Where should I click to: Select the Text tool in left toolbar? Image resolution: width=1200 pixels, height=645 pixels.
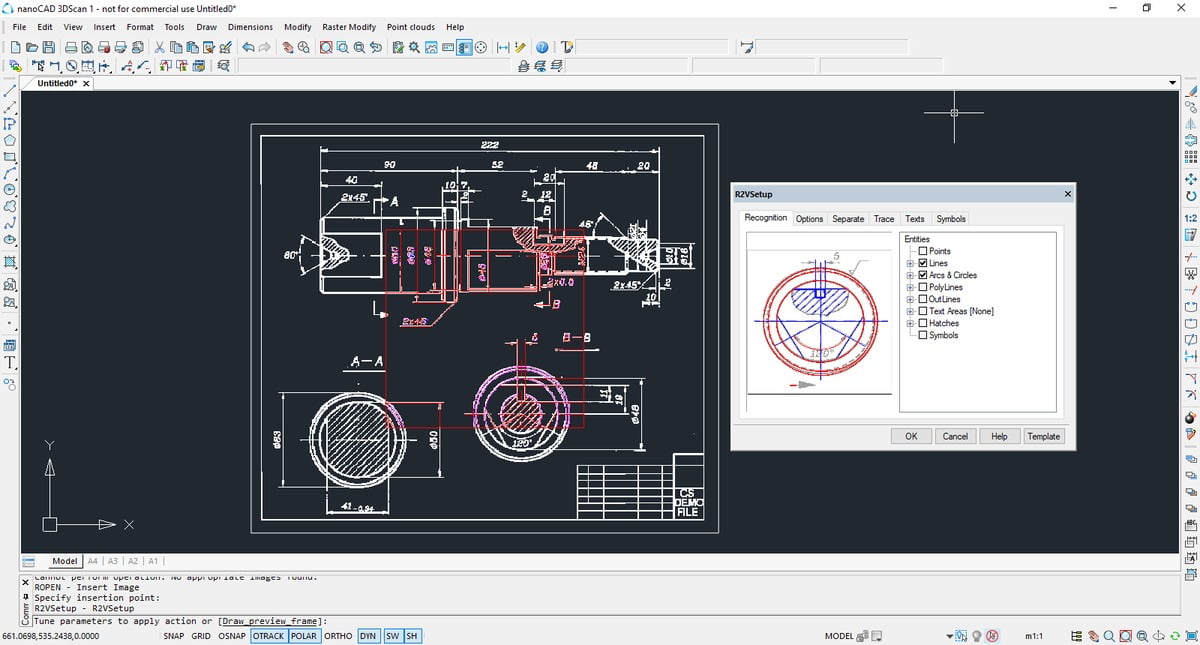[x=10, y=362]
